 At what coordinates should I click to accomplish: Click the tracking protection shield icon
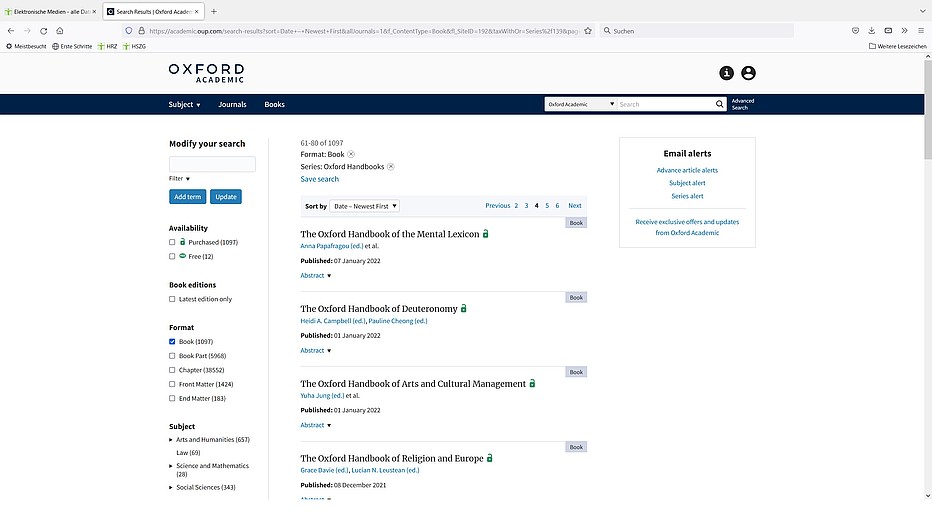pos(128,31)
